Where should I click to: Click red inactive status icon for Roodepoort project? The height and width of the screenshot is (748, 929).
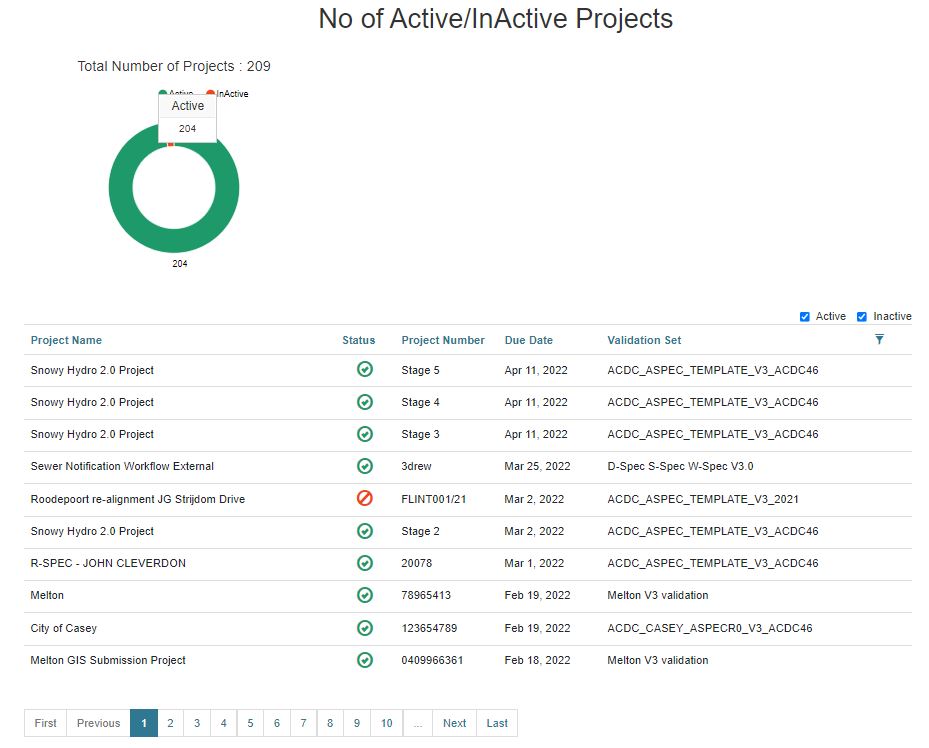tap(365, 498)
